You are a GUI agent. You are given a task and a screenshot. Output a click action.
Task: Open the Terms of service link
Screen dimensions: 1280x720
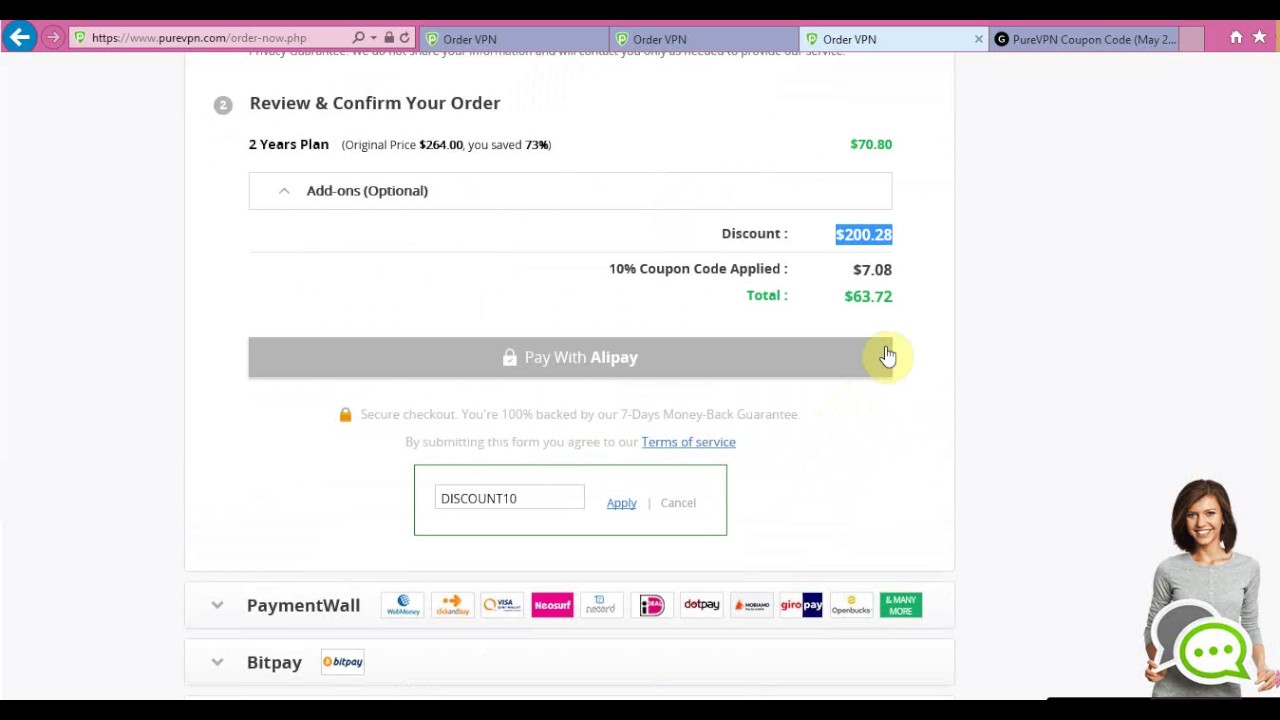[688, 442]
